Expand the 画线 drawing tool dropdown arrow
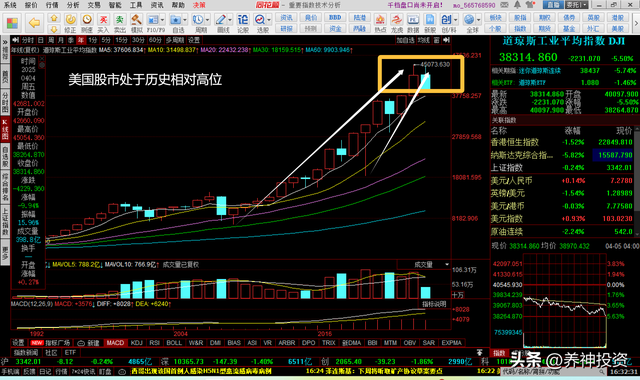Screen dimensions: 640x380 [229, 20]
